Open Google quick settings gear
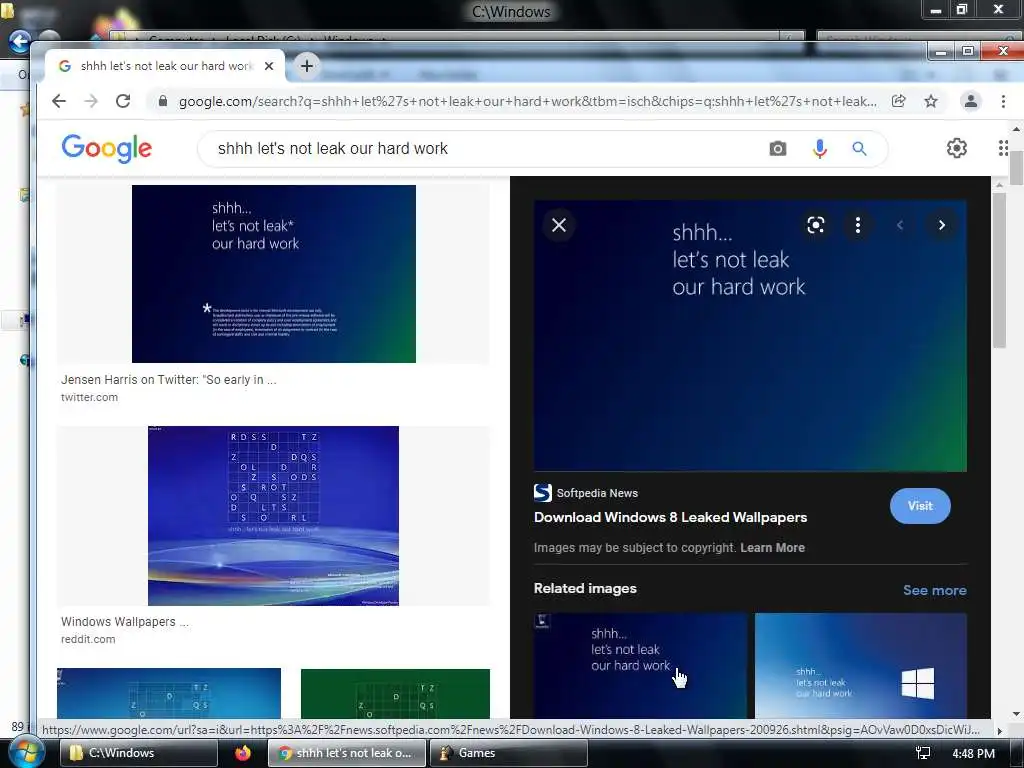The height and width of the screenshot is (768, 1024). [957, 148]
